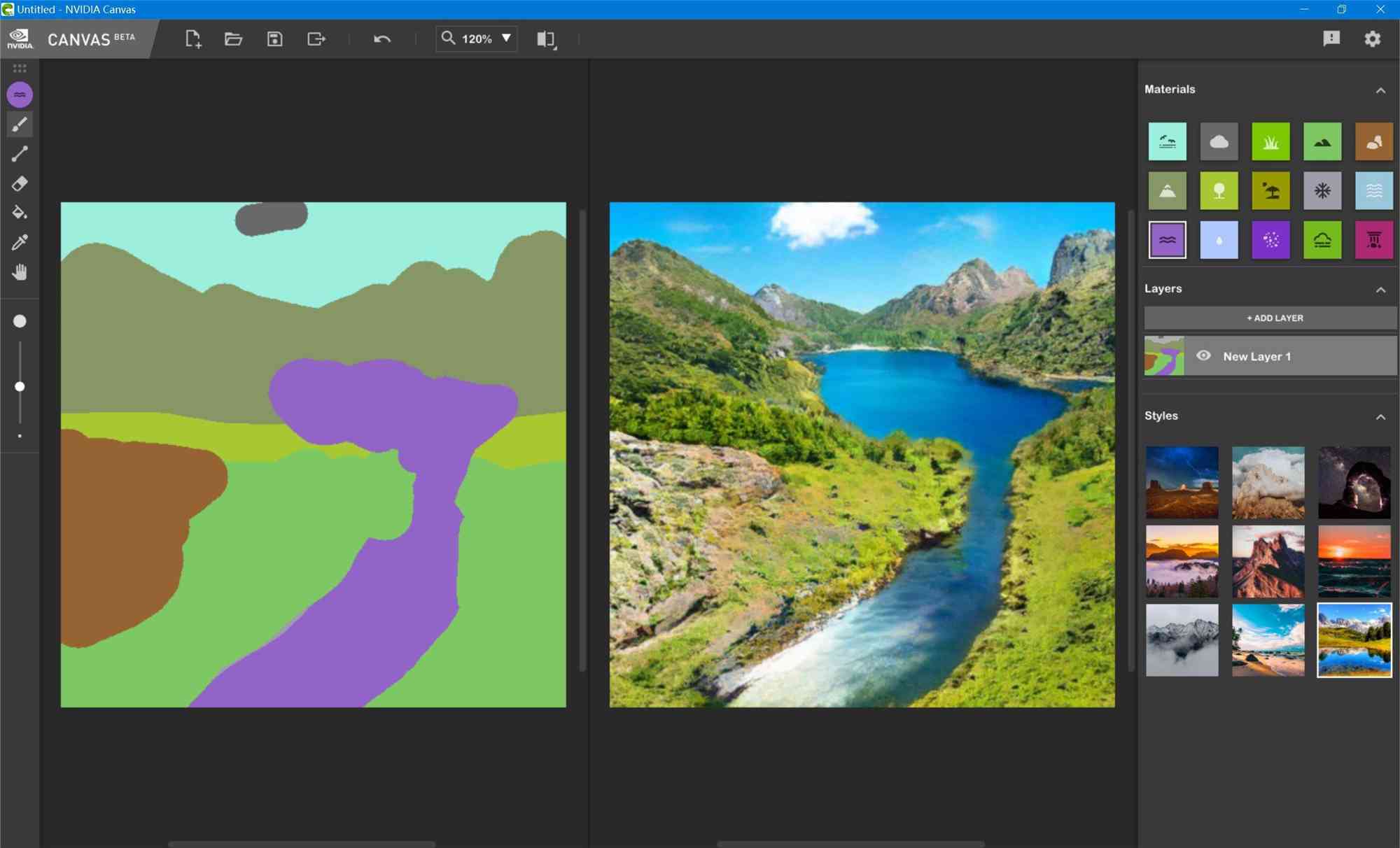Toggle visibility of New Layer 1
1400x848 pixels.
click(x=1205, y=356)
